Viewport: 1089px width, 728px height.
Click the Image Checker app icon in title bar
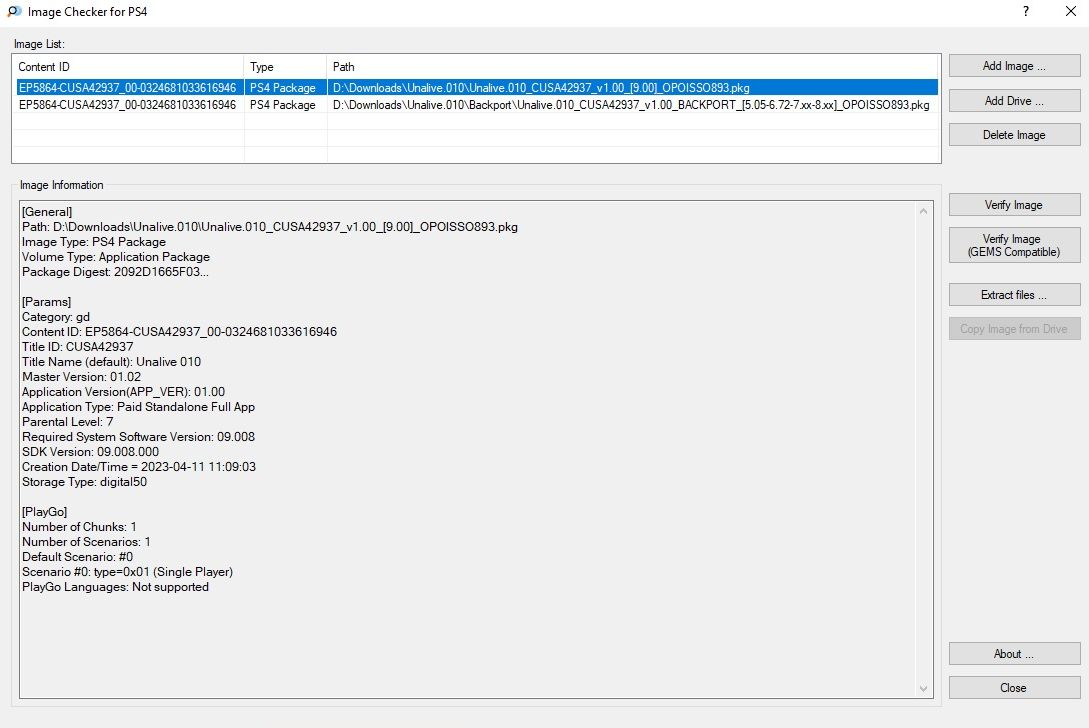[14, 12]
